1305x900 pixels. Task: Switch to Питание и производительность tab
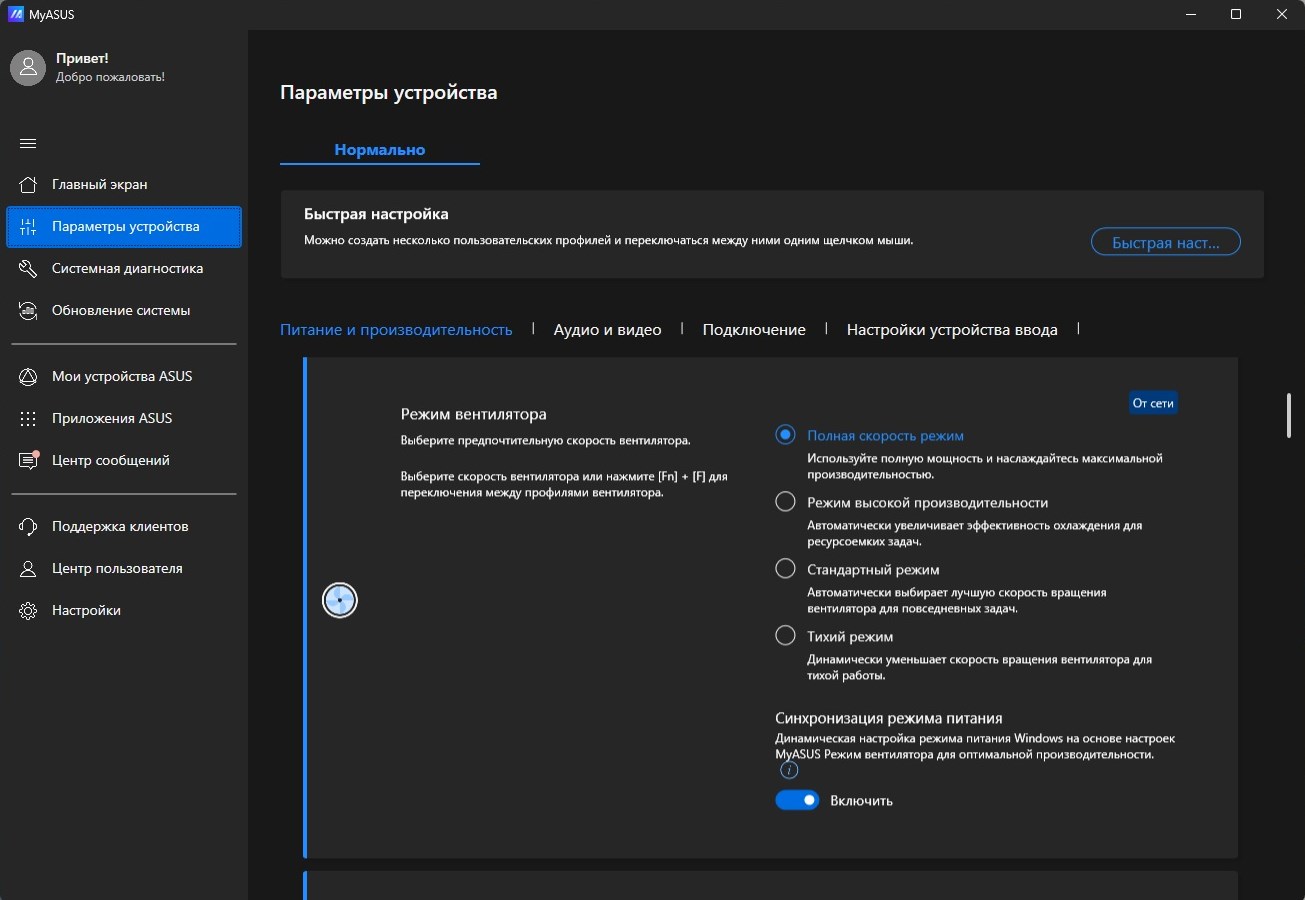click(x=396, y=329)
